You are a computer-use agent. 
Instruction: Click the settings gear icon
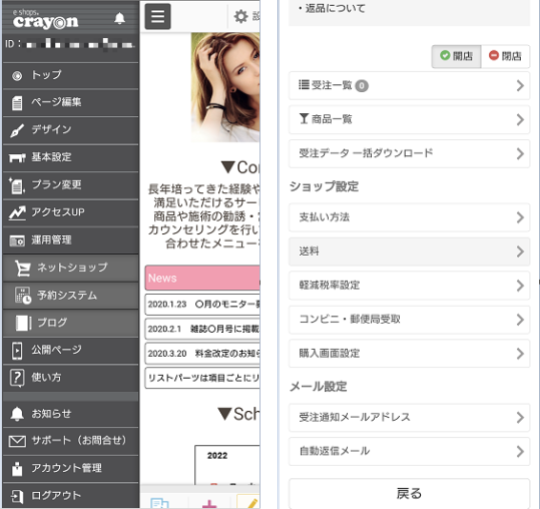click(241, 16)
